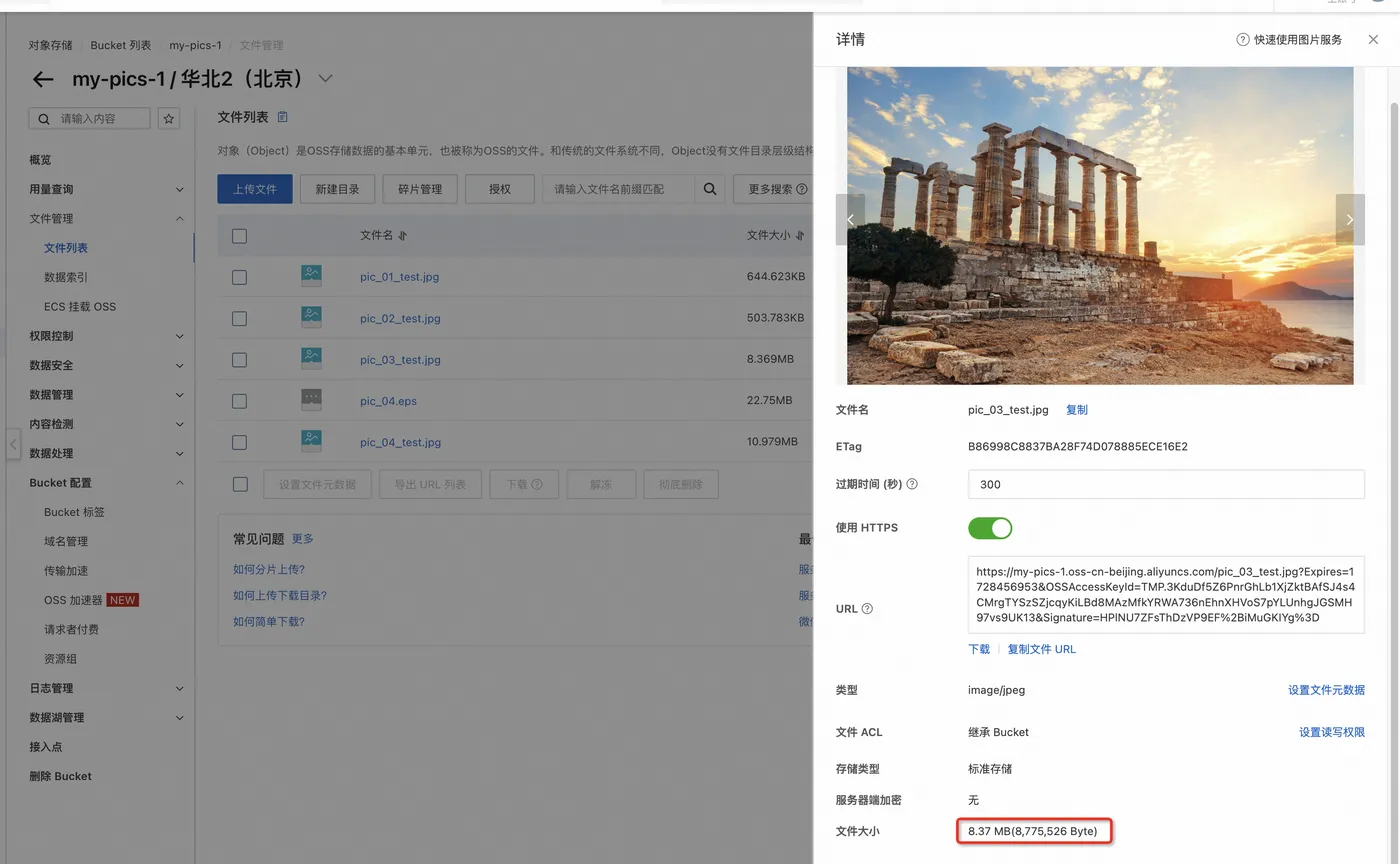
Task: Click the 碎片管理 button
Action: (420, 189)
